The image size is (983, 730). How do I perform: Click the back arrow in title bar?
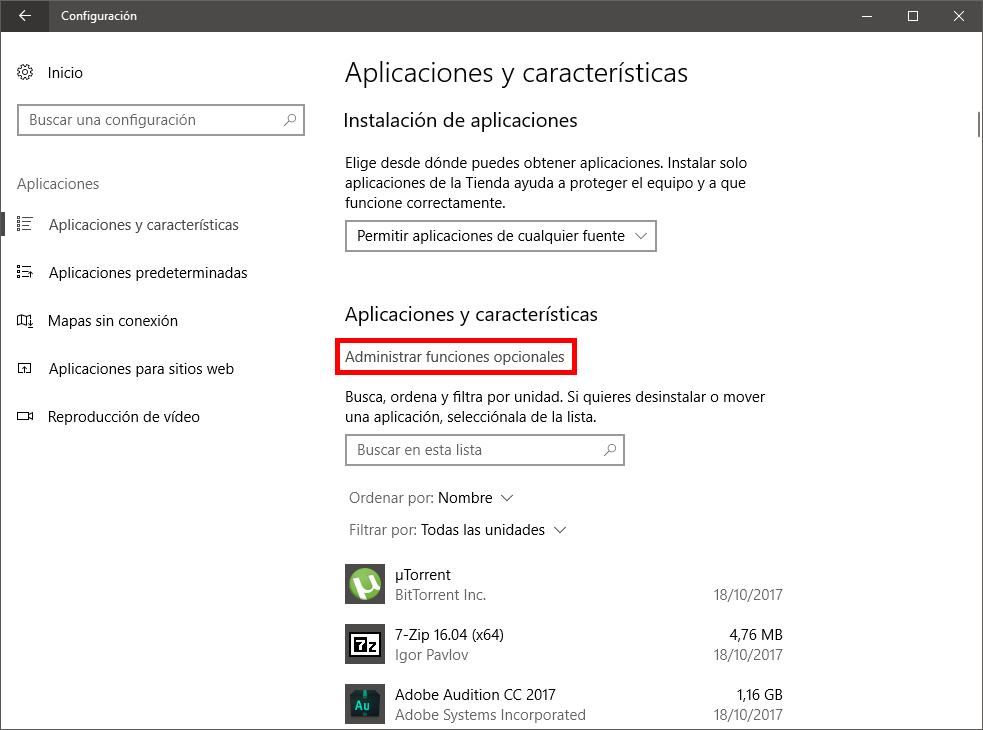coord(24,16)
